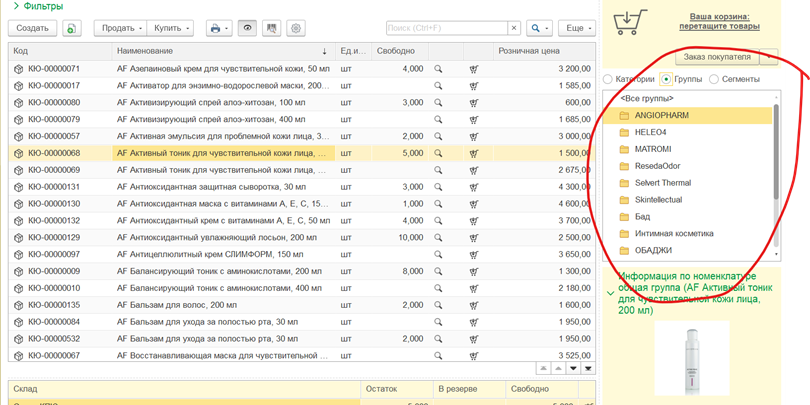
Task: Click the Заказ покупателя button
Action: click(x=717, y=57)
